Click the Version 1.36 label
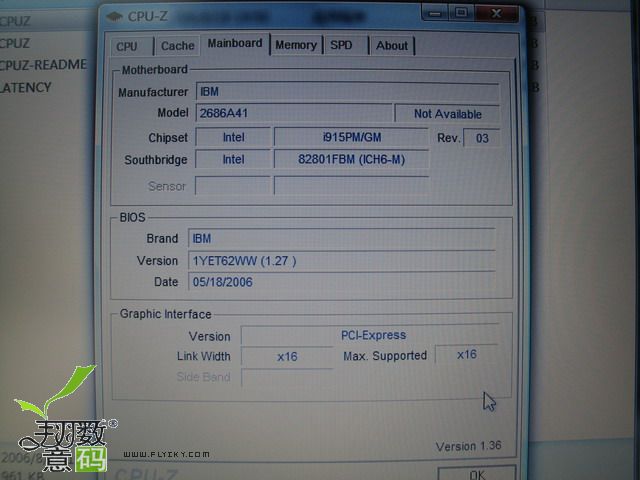The image size is (640, 480). click(468, 446)
